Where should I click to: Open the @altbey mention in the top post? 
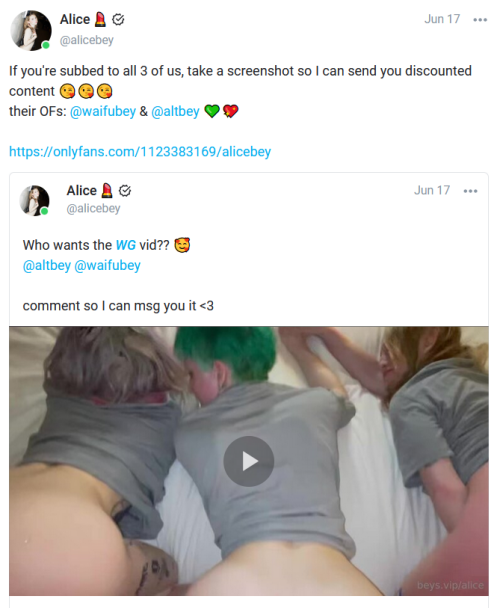pyautogui.click(x=175, y=111)
